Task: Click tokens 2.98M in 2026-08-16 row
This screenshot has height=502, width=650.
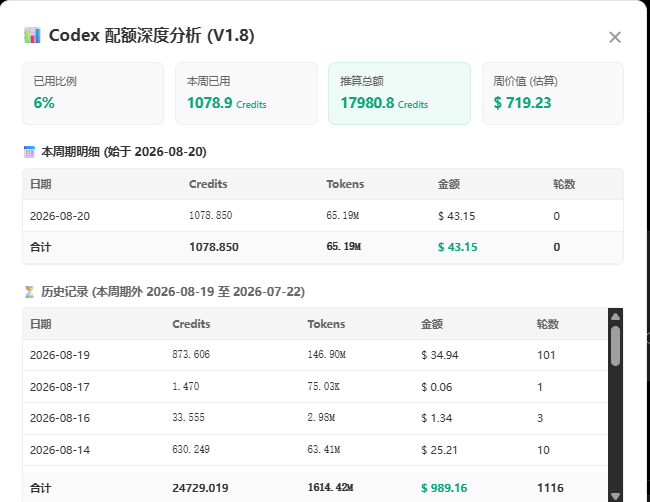Action: 321,417
